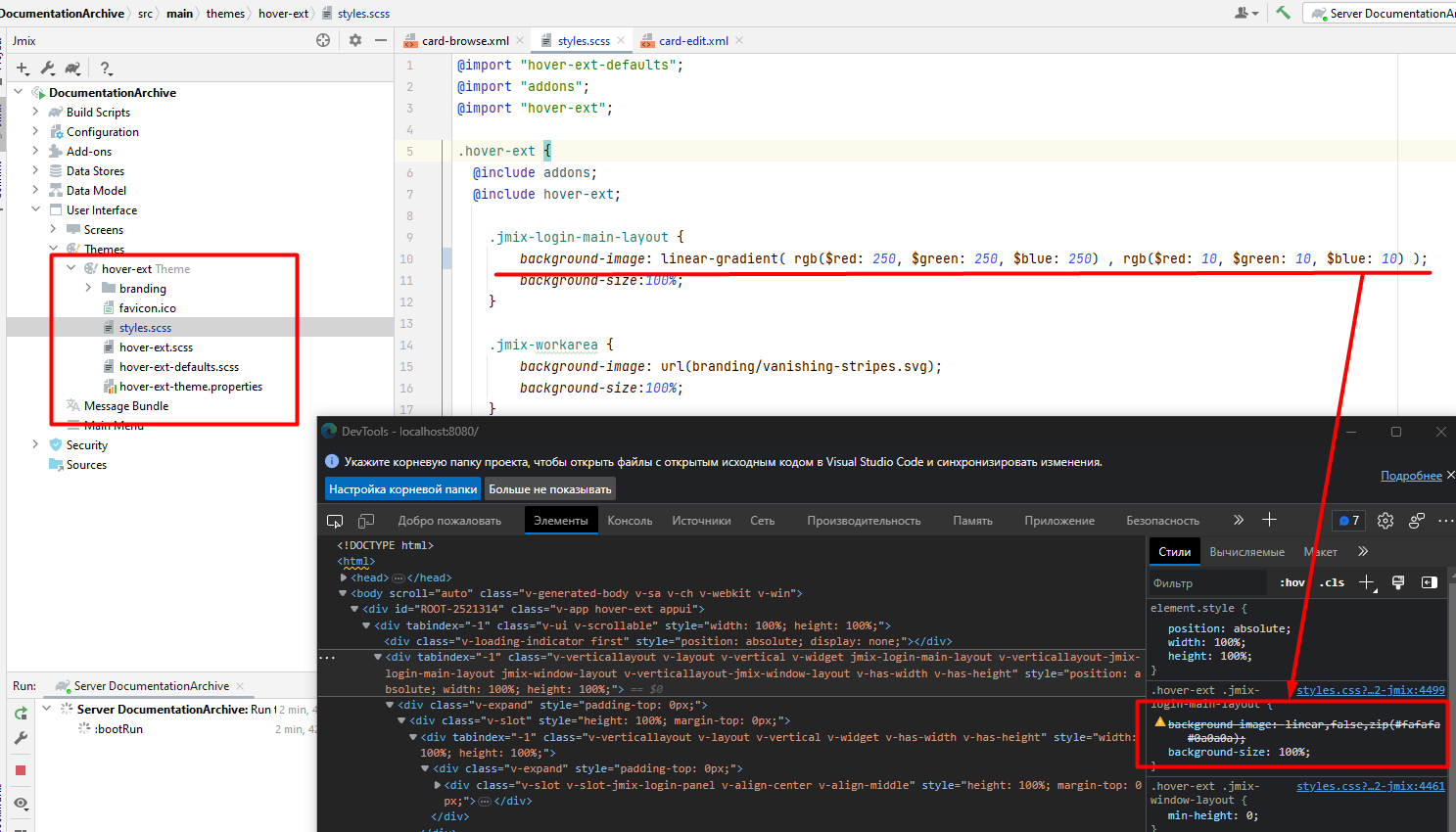Open the styles.css jmix:4461 source link
Screen dimensions: 1456x832
(1370, 786)
